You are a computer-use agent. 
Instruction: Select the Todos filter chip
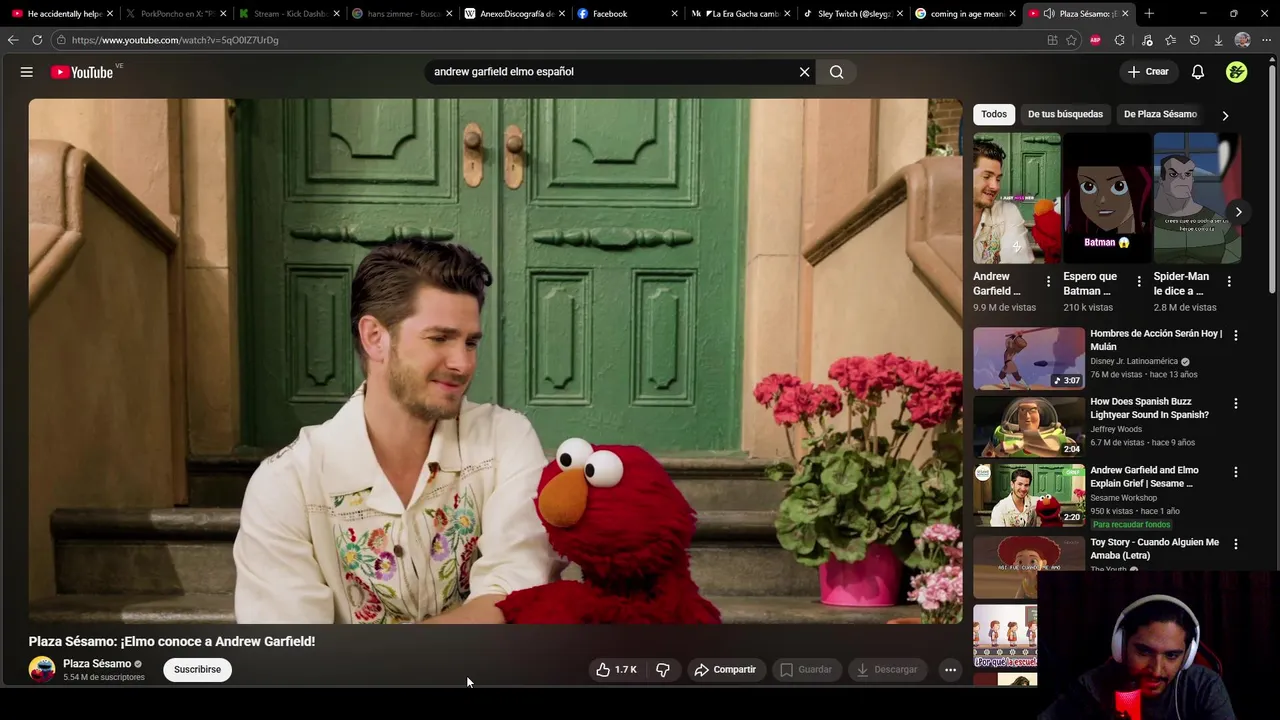(994, 114)
